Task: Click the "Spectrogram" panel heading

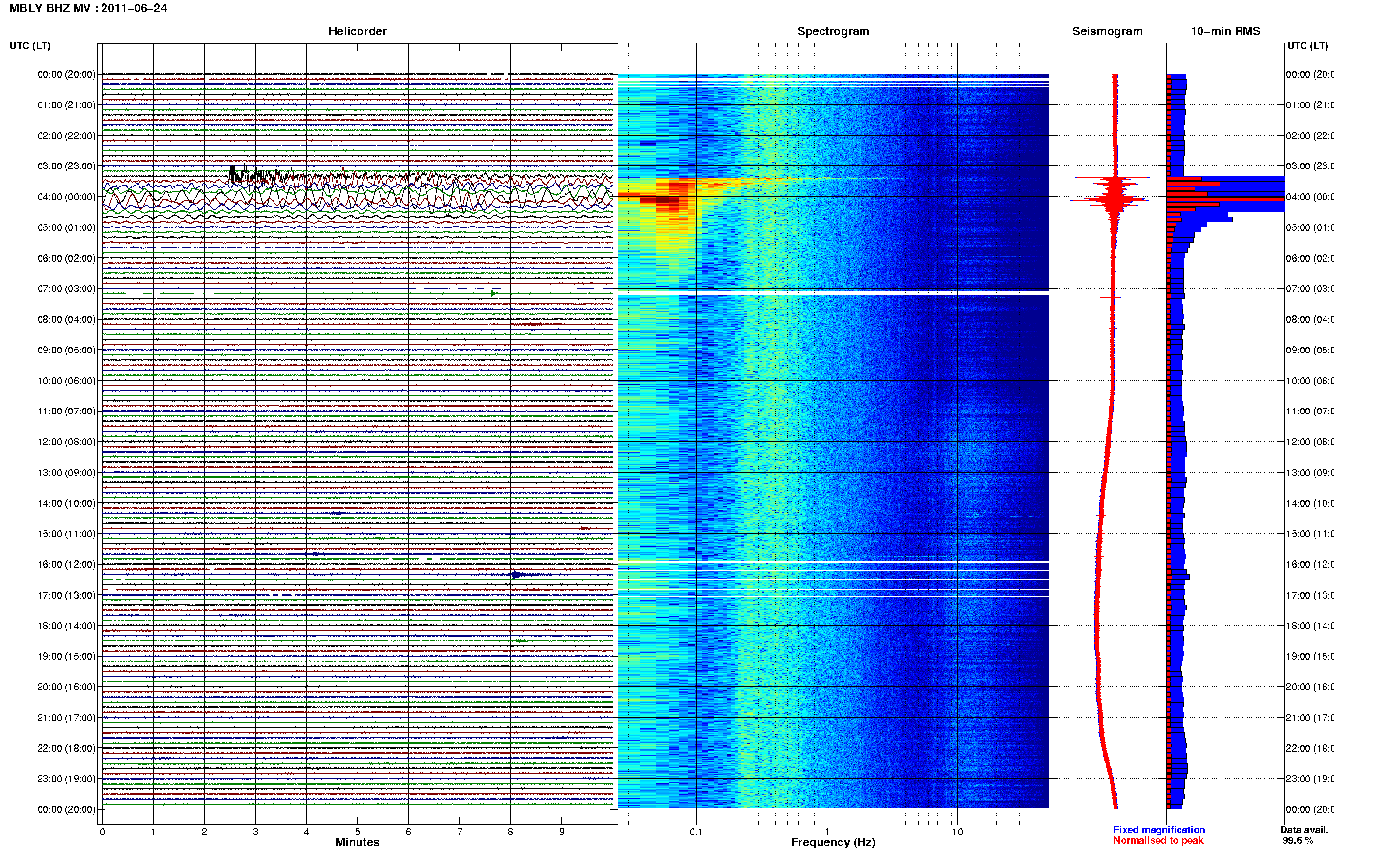Action: pyautogui.click(x=833, y=32)
